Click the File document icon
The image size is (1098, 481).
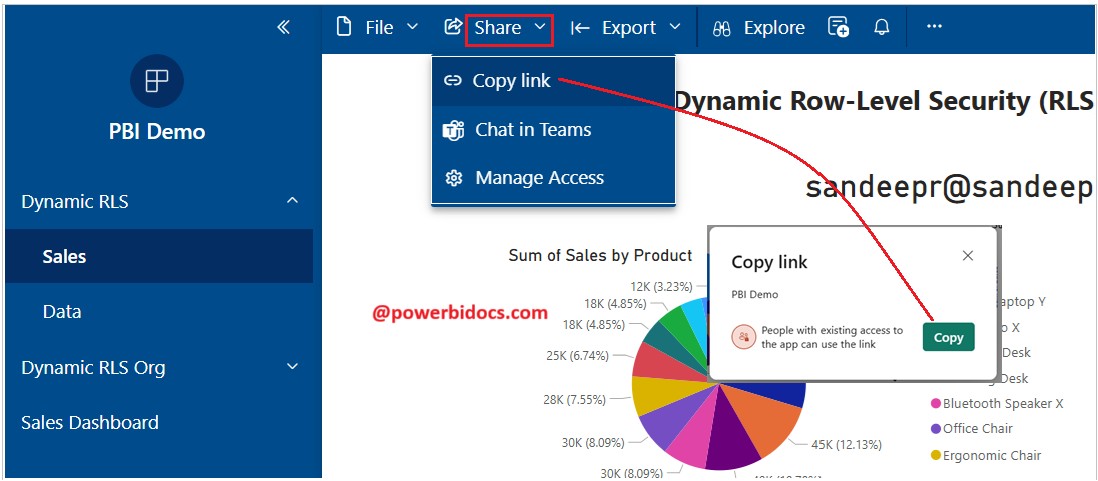pyautogui.click(x=343, y=27)
